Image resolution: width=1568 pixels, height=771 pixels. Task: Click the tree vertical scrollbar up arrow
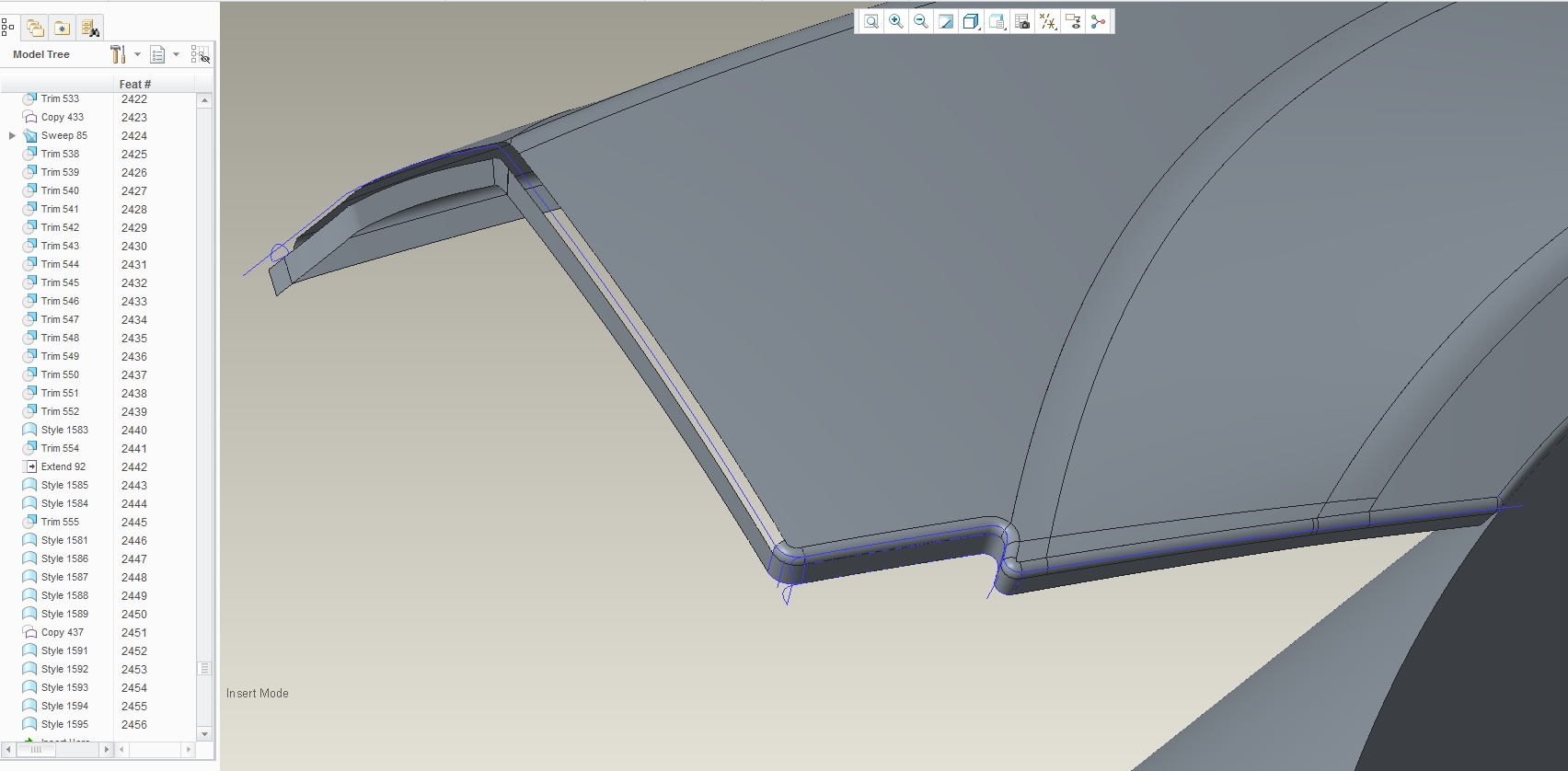[x=204, y=99]
